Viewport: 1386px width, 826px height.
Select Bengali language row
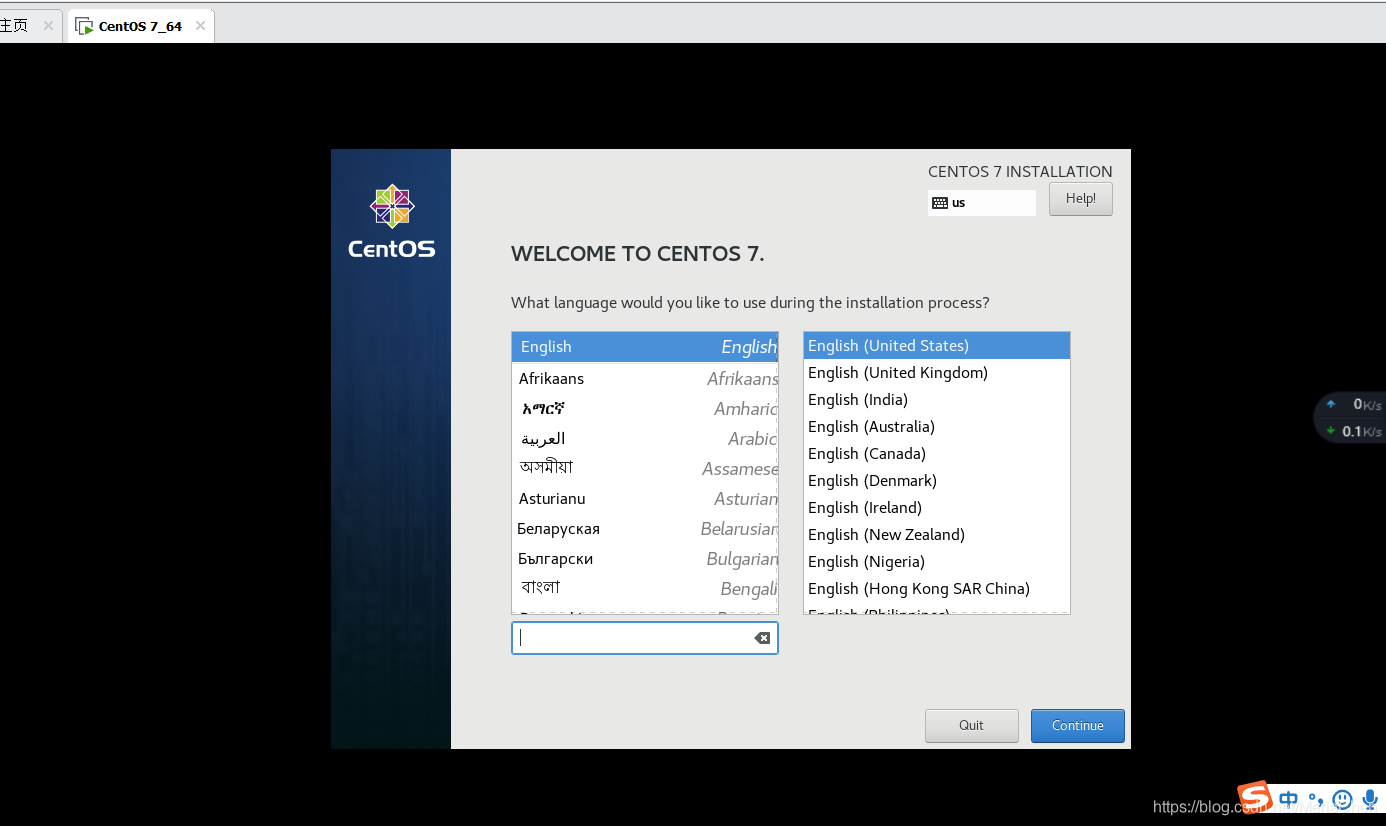(644, 589)
